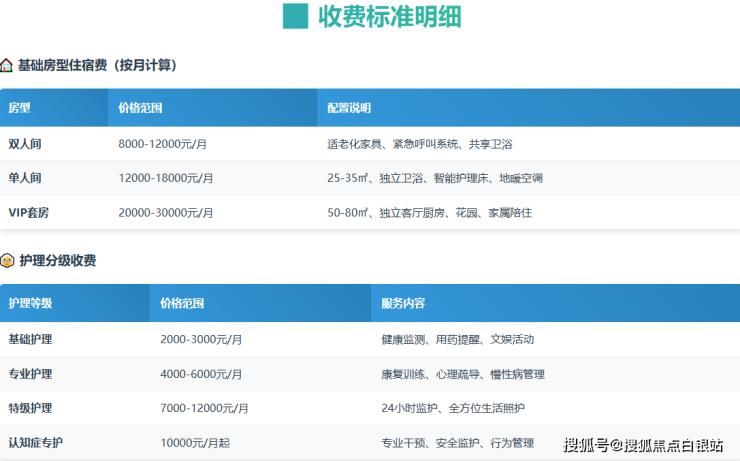The height and width of the screenshot is (461, 740).
Task: Click the VIP套房 row label
Action: pyautogui.click(x=29, y=213)
